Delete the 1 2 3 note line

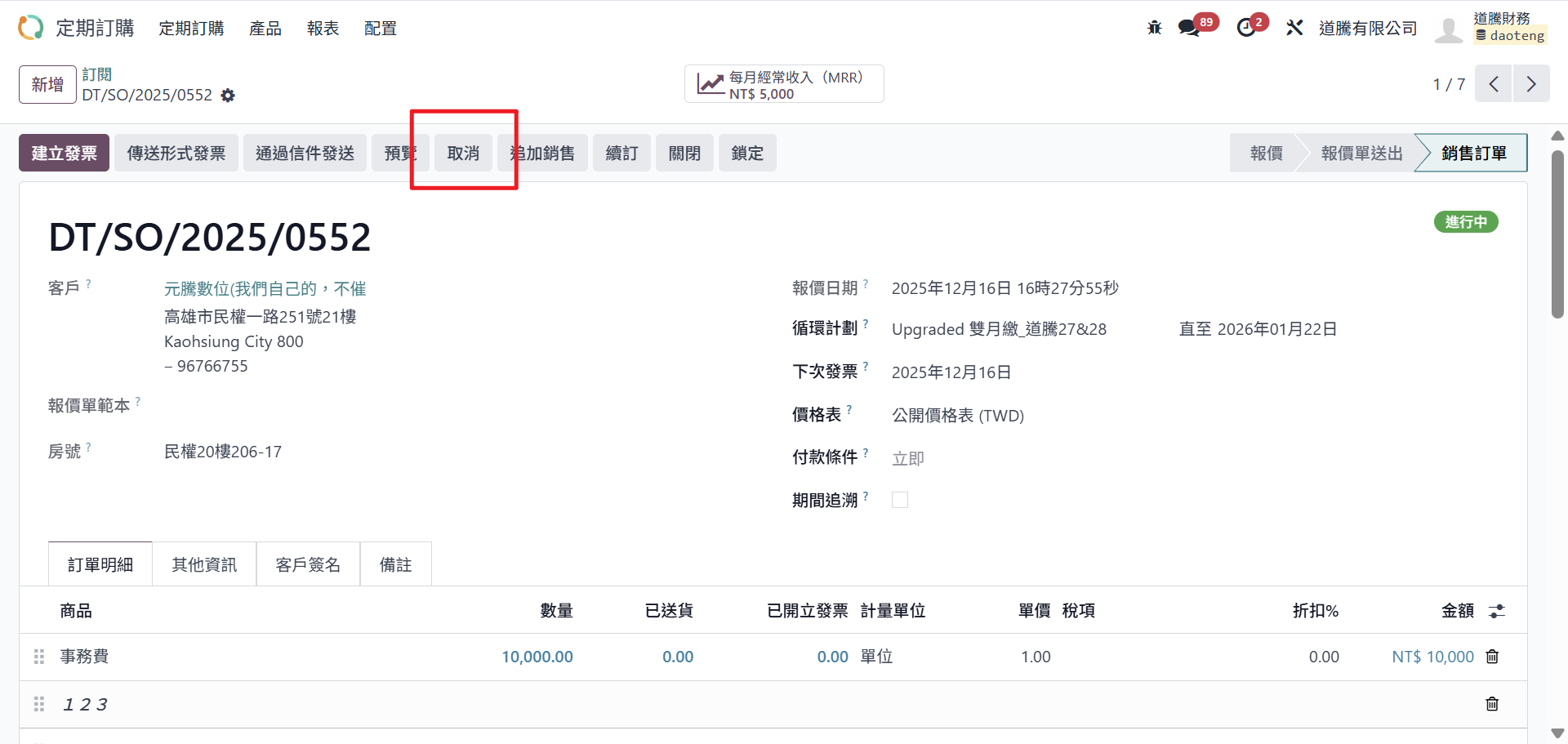(1492, 704)
